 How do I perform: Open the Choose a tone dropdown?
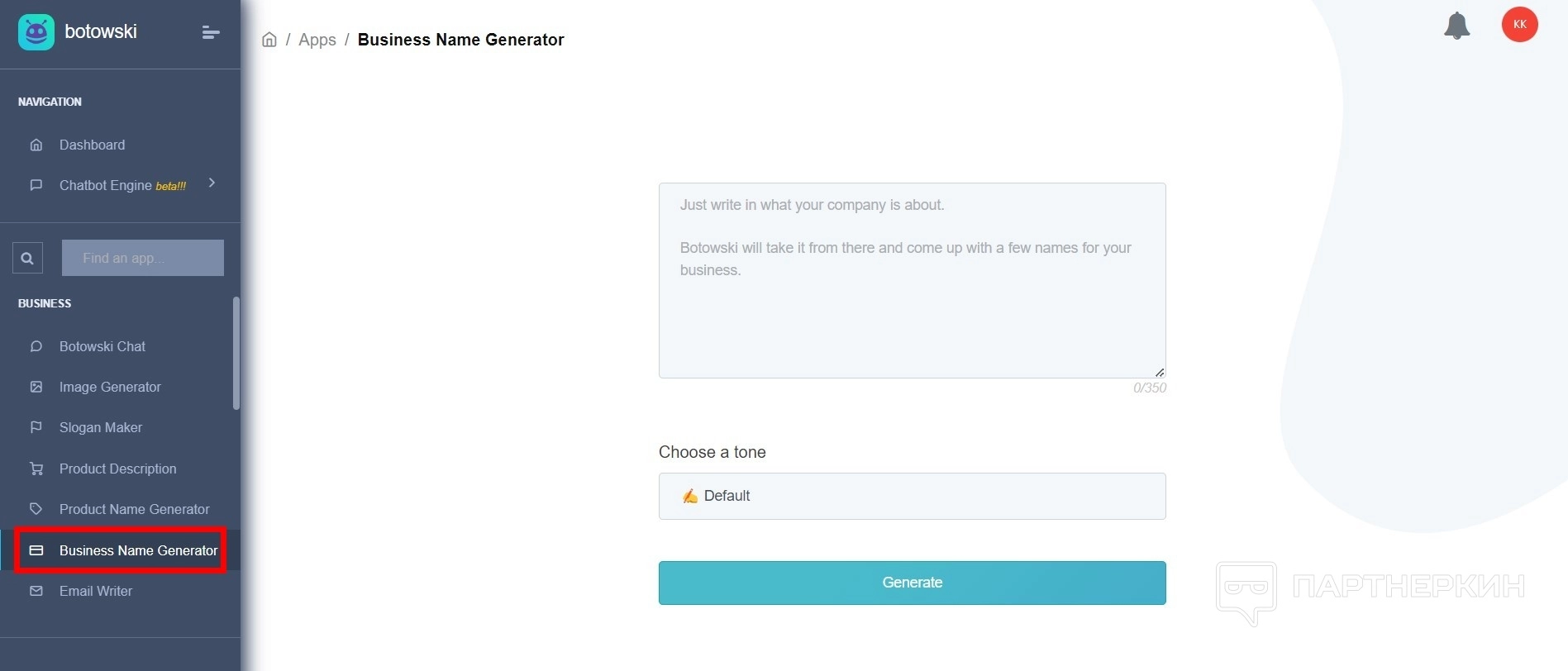[x=912, y=496]
